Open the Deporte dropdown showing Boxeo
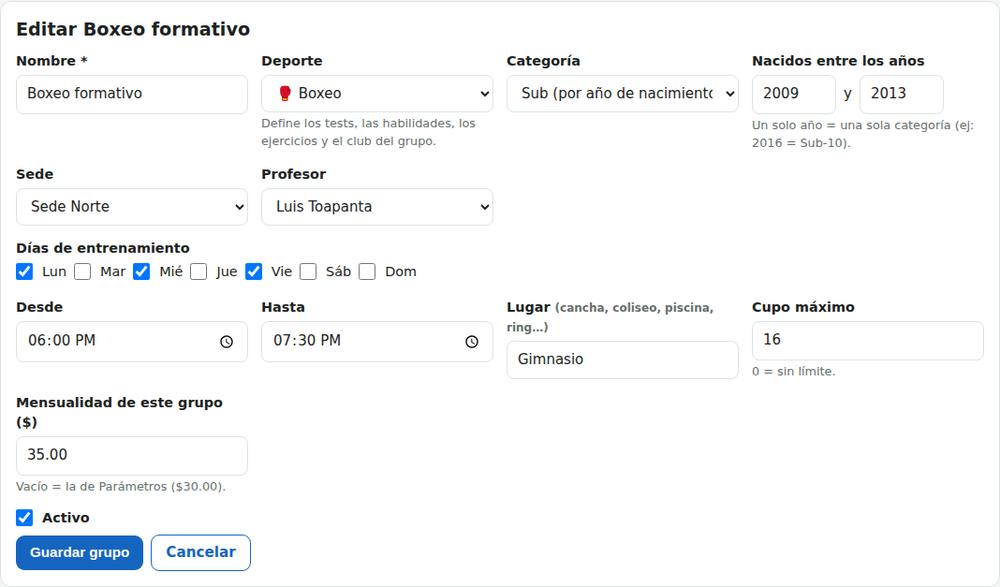Viewport: 1000px width, 587px height. (x=377, y=94)
